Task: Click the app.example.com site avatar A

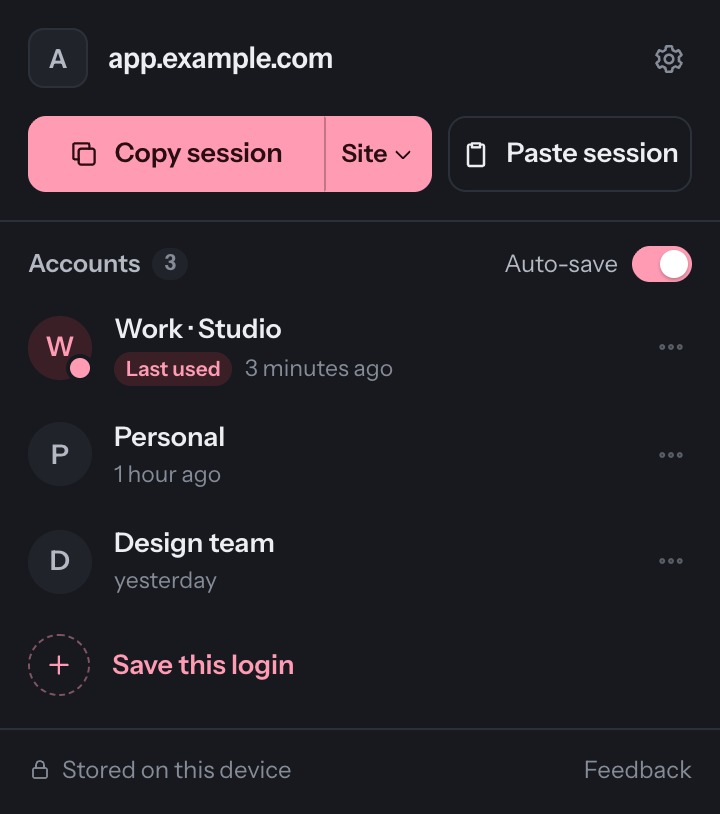Action: point(58,58)
